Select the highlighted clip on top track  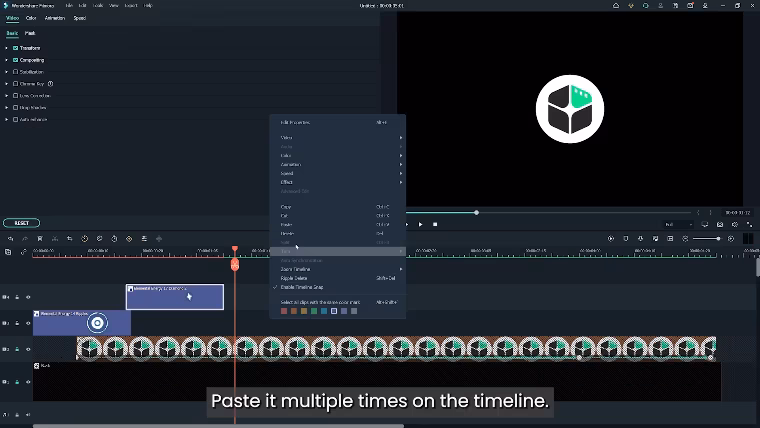point(175,297)
